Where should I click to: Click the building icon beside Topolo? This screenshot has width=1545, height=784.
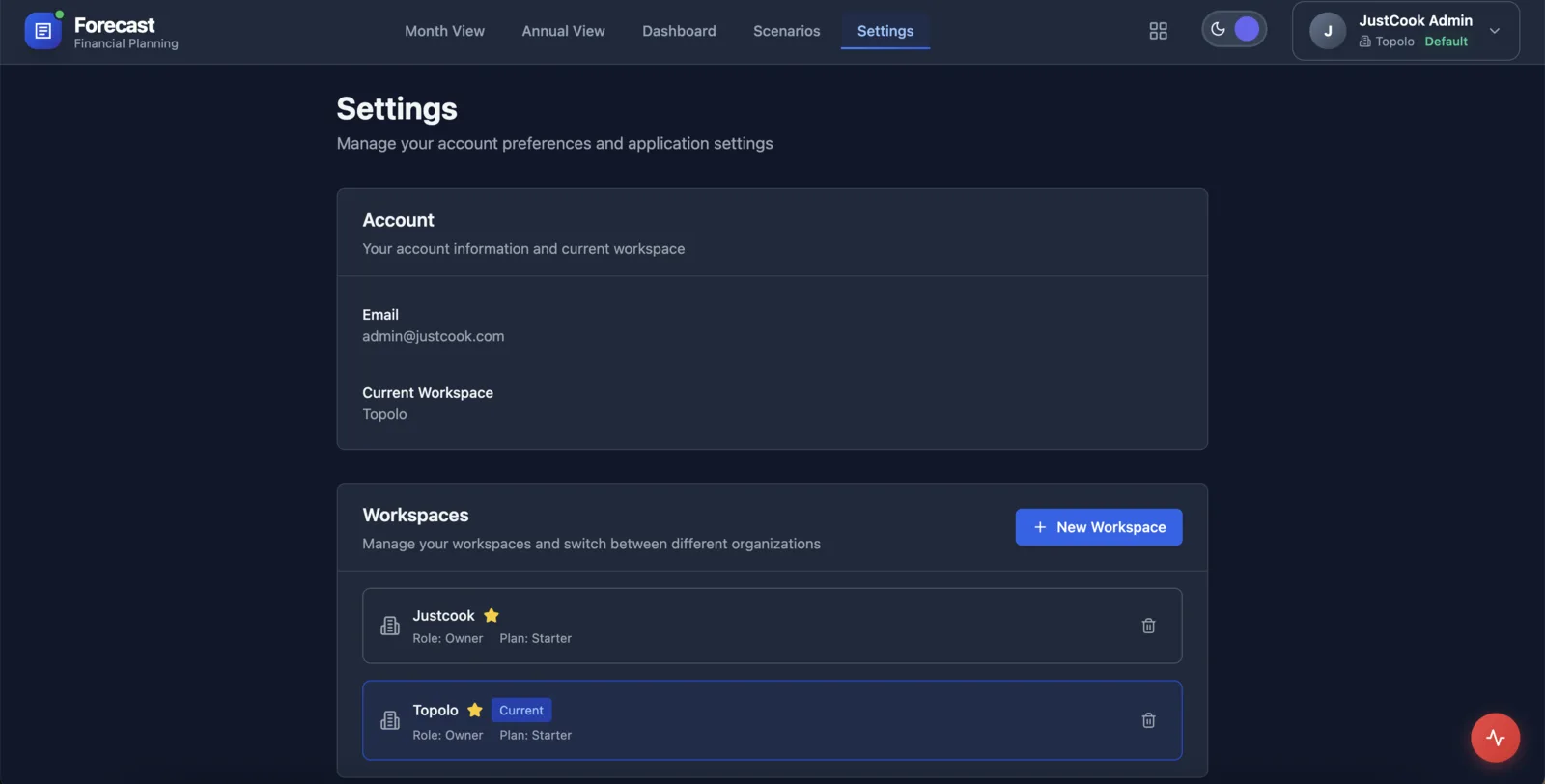click(x=390, y=720)
